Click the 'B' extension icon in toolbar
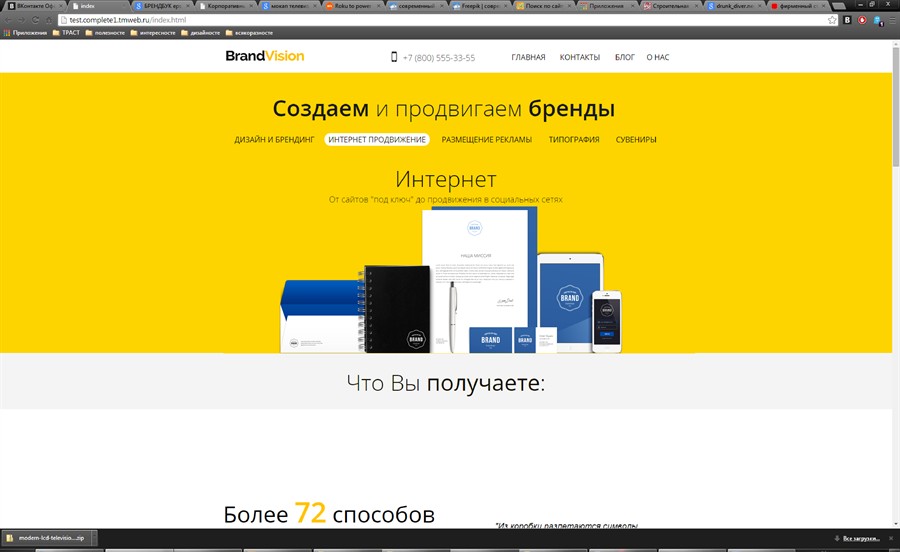This screenshot has height=552, width=900. pos(847,20)
